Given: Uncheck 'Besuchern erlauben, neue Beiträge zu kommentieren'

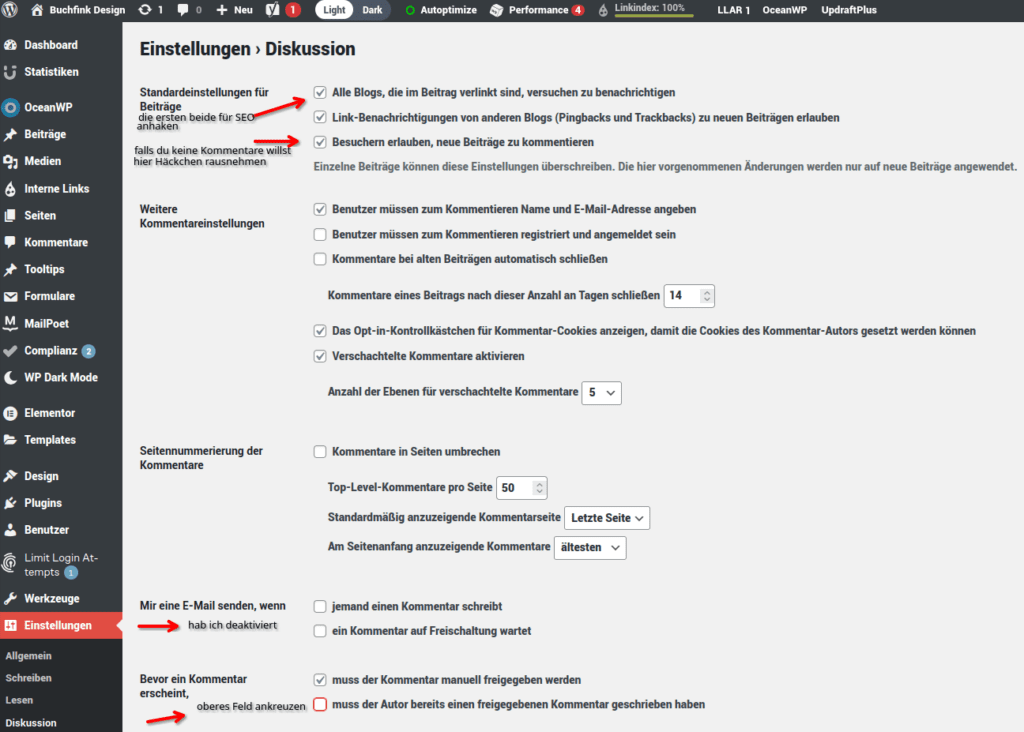Looking at the screenshot, I should tap(320, 142).
